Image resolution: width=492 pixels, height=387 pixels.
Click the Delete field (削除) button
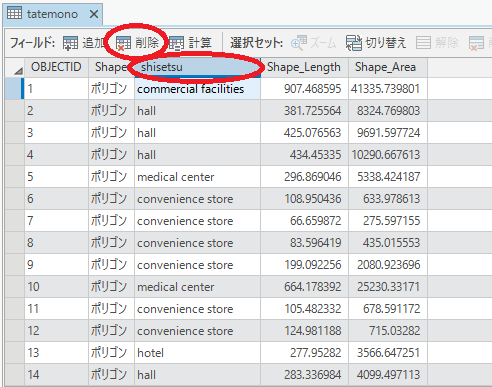pos(137,43)
